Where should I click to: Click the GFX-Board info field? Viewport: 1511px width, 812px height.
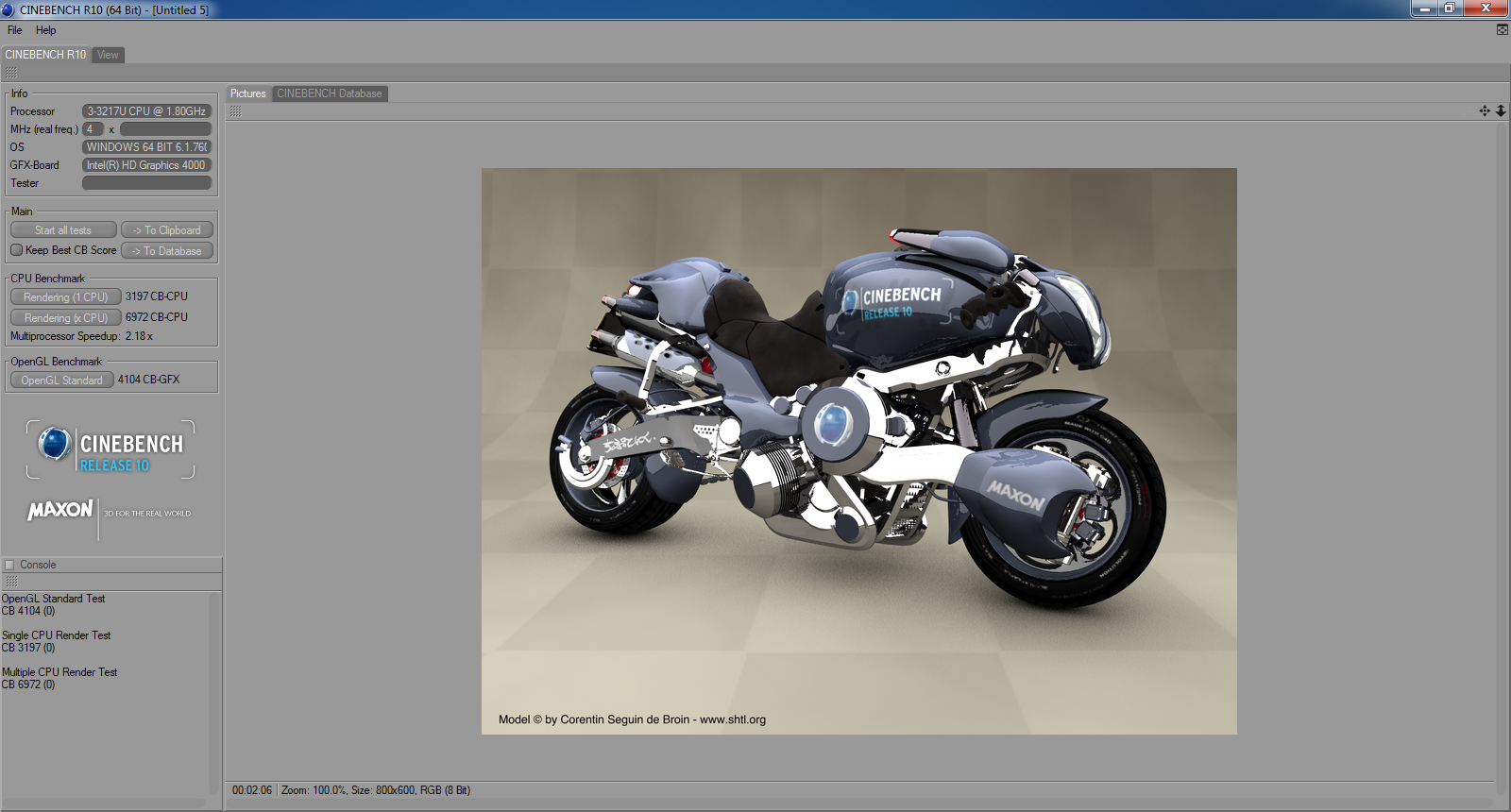pyautogui.click(x=146, y=165)
